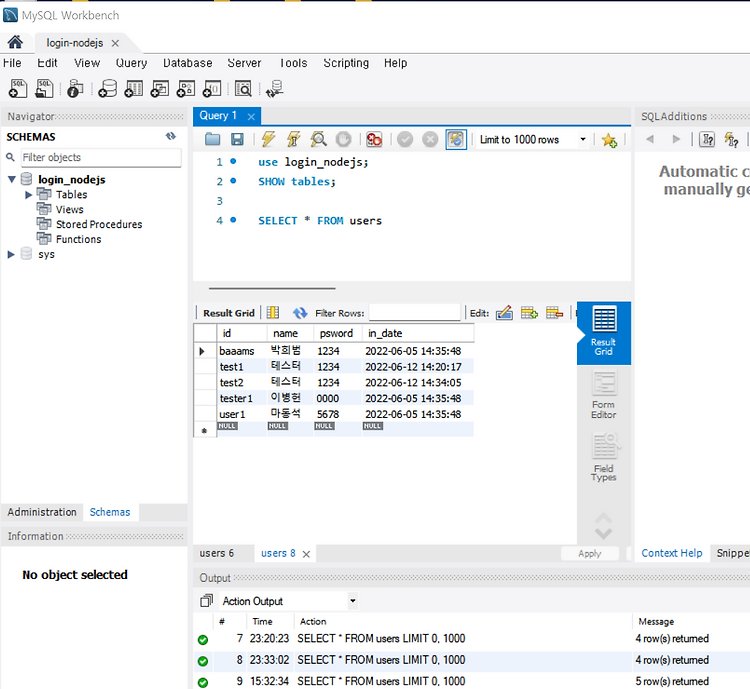
Task: Open the Scripting menu
Action: click(346, 63)
